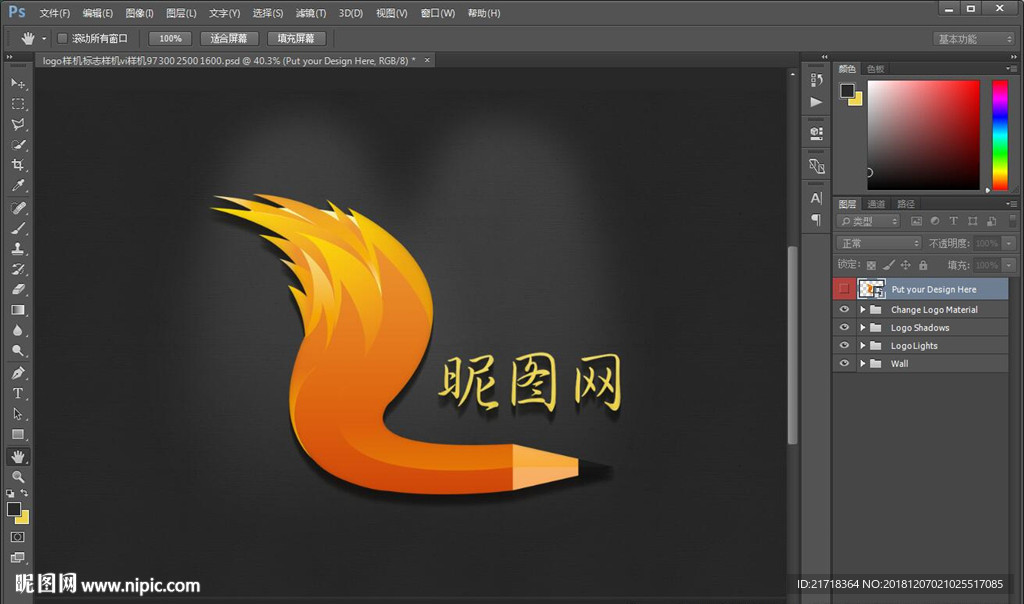Select the Gradient tool

[x=18, y=310]
